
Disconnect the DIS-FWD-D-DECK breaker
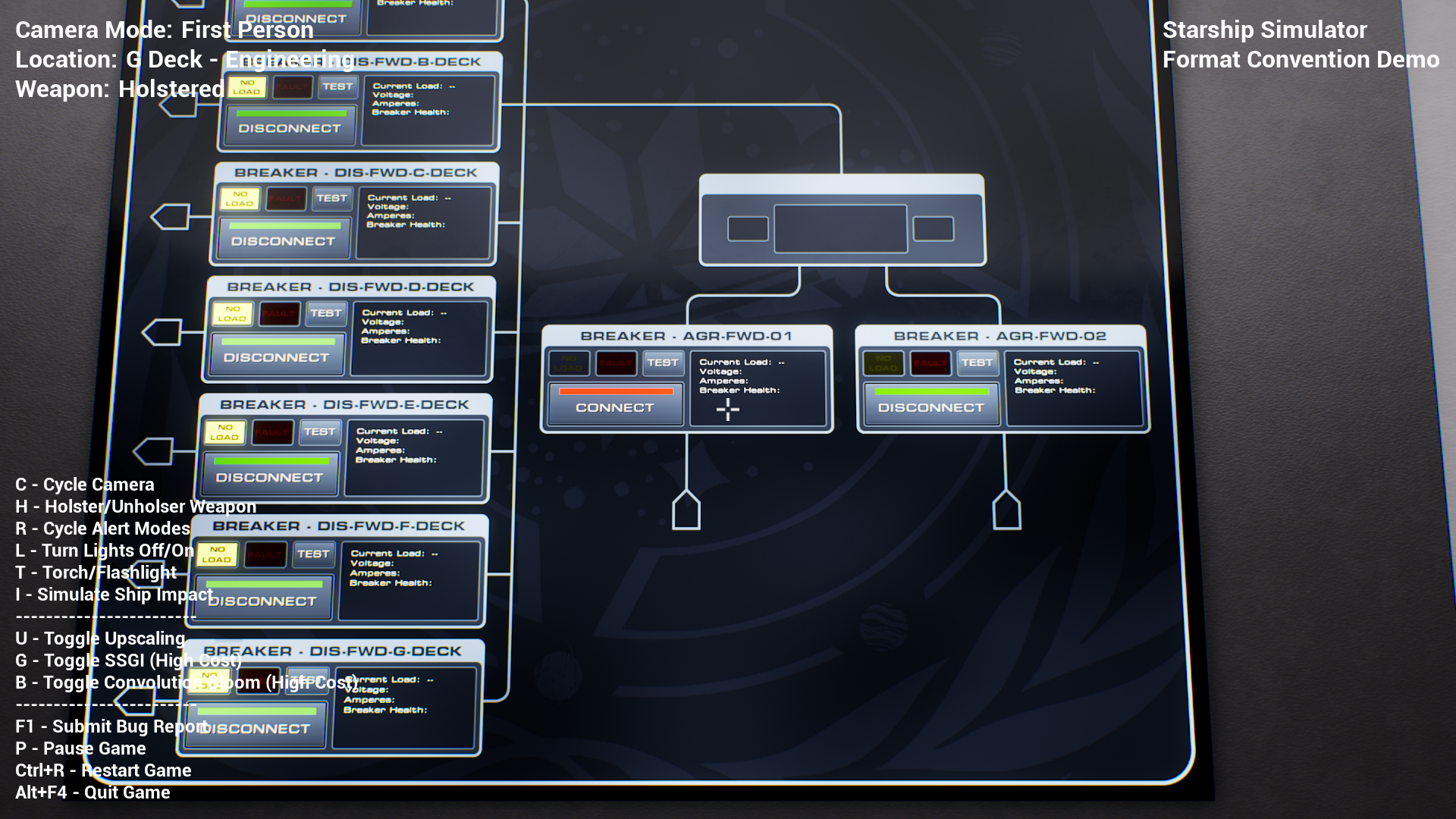276,357
